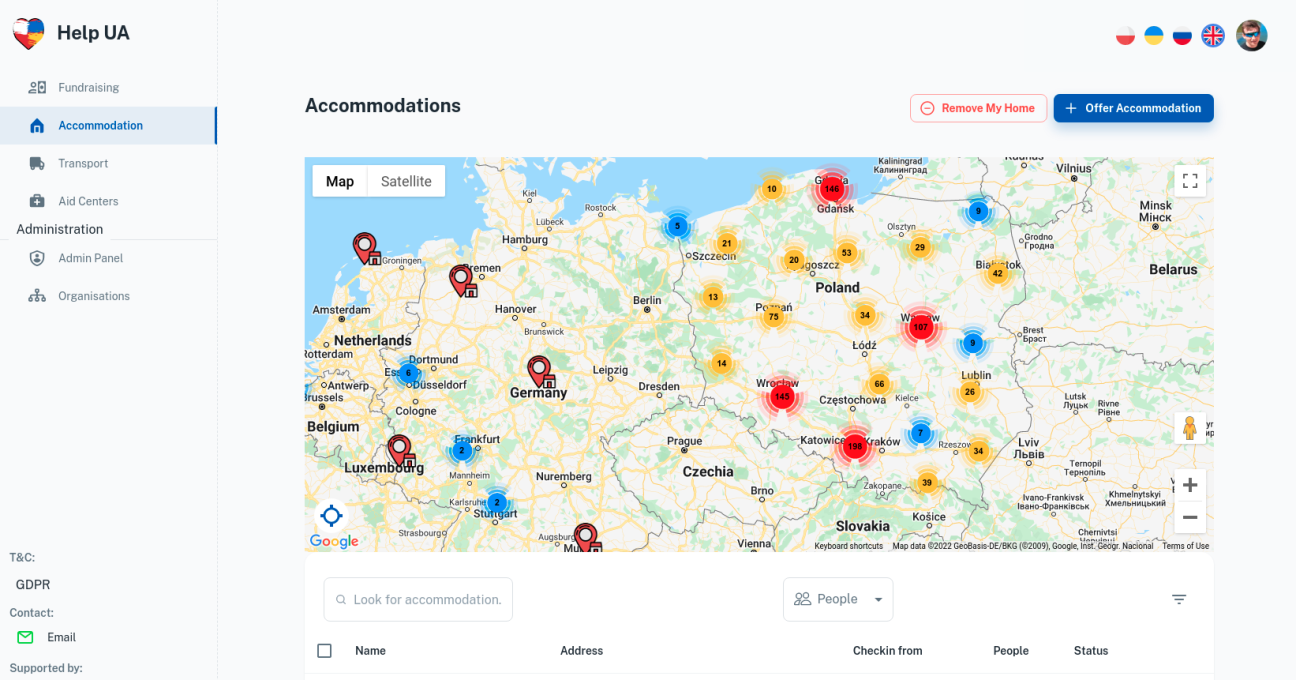Image resolution: width=1296 pixels, height=680 pixels.
Task: Click the orange cluster marker 75 at Poznan
Action: click(x=773, y=317)
